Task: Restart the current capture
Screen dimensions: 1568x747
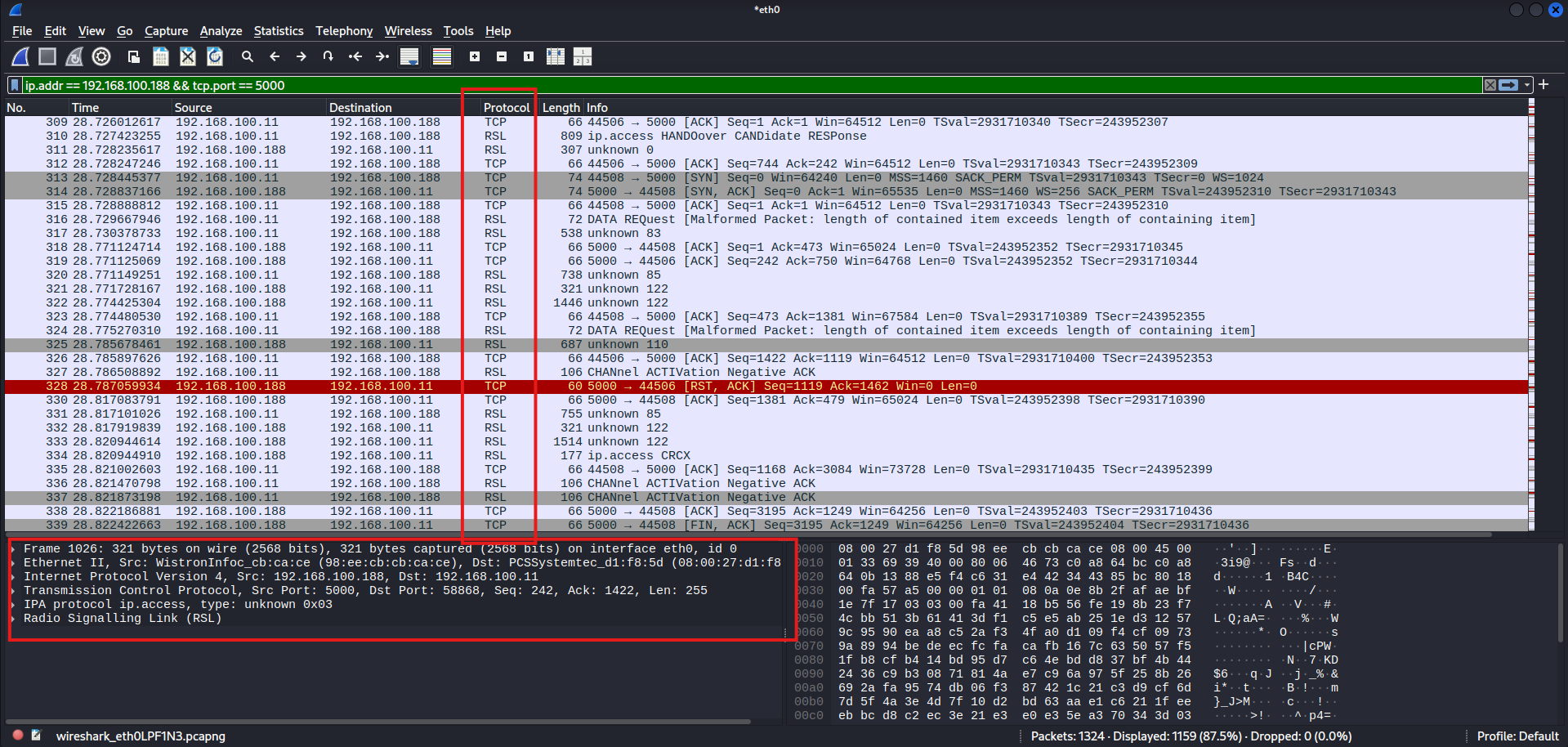Action: [x=74, y=56]
